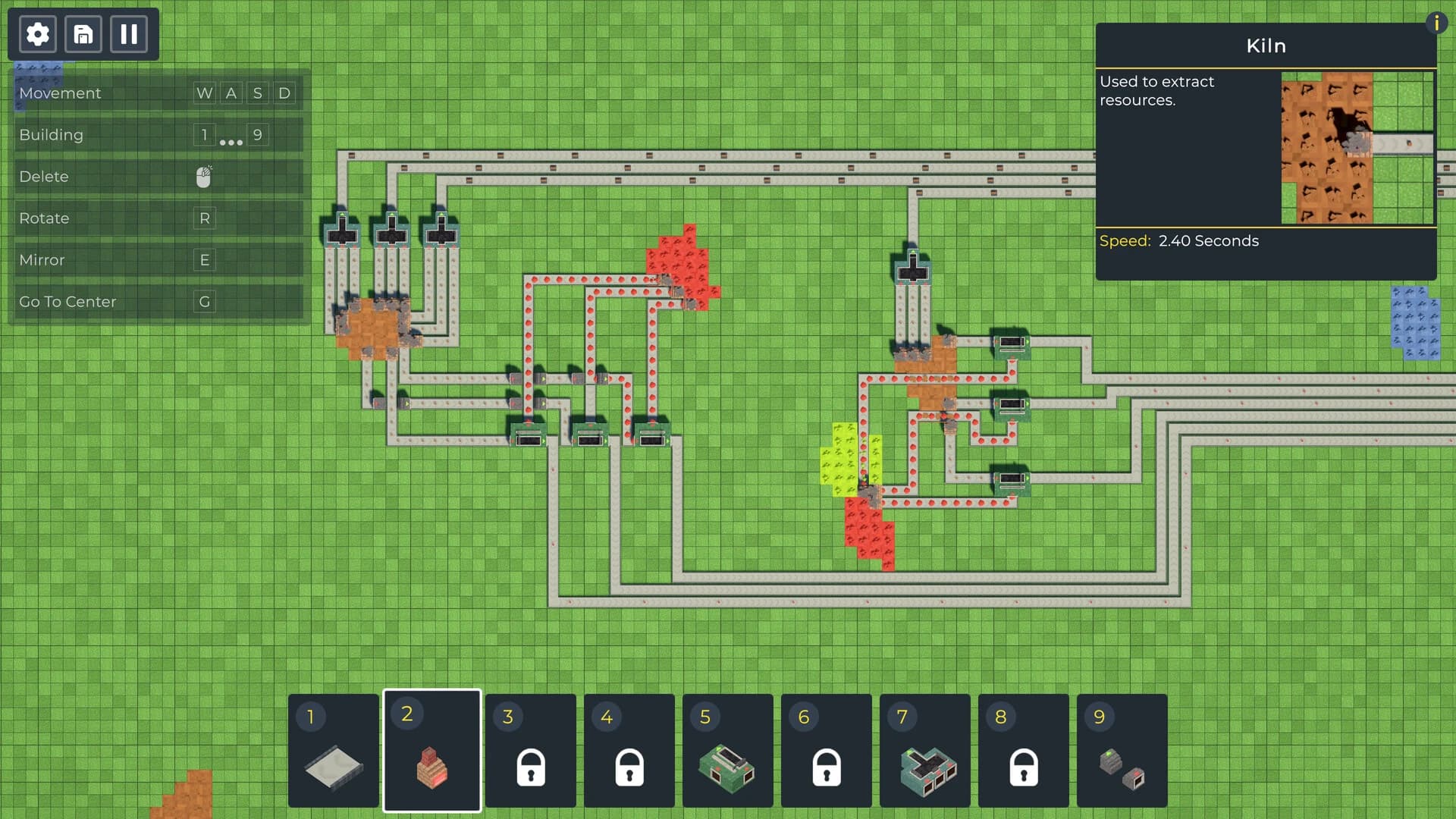Click the locked padlock in slot 6
The image size is (1456, 819).
pyautogui.click(x=827, y=768)
